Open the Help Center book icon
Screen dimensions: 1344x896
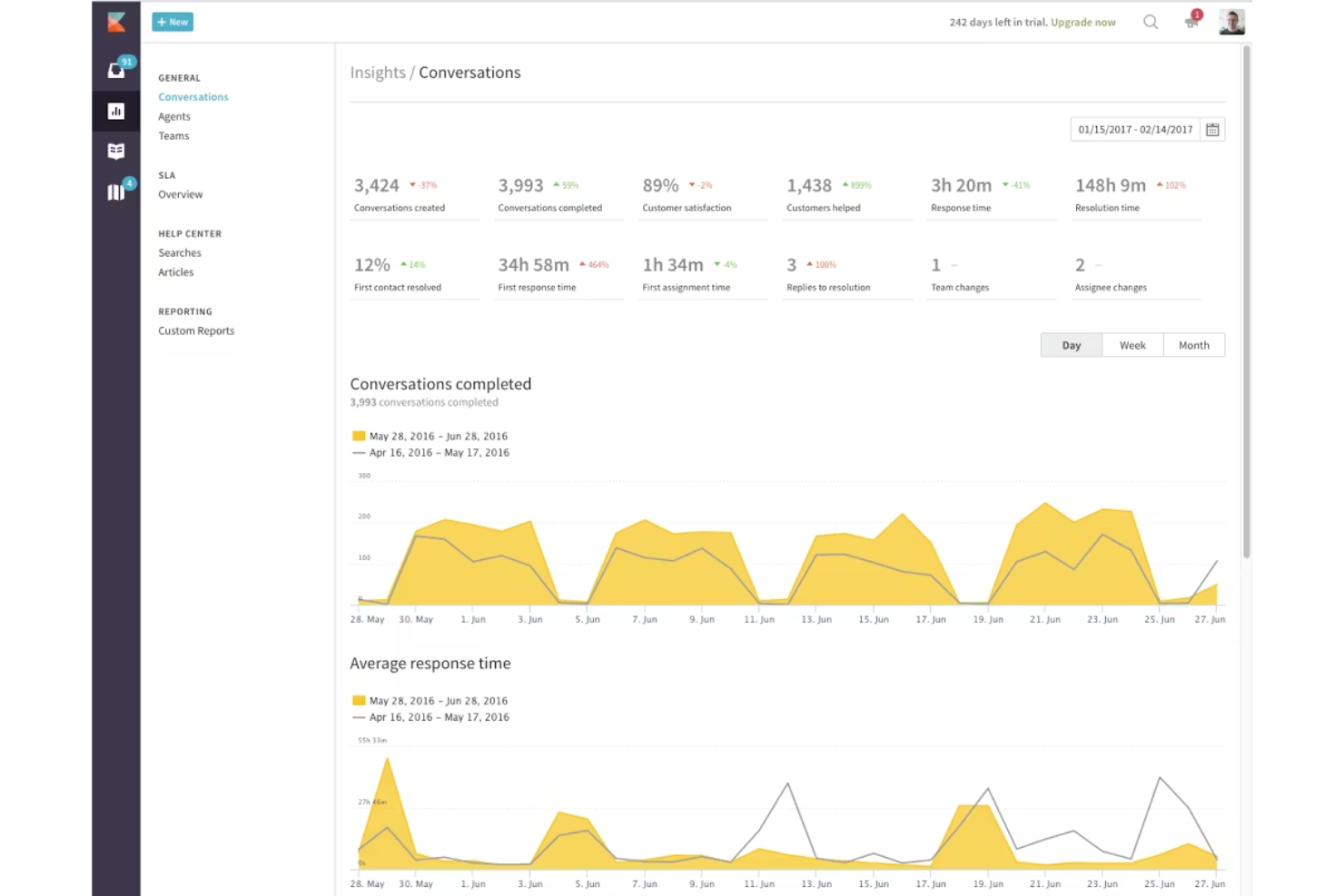pos(116,152)
